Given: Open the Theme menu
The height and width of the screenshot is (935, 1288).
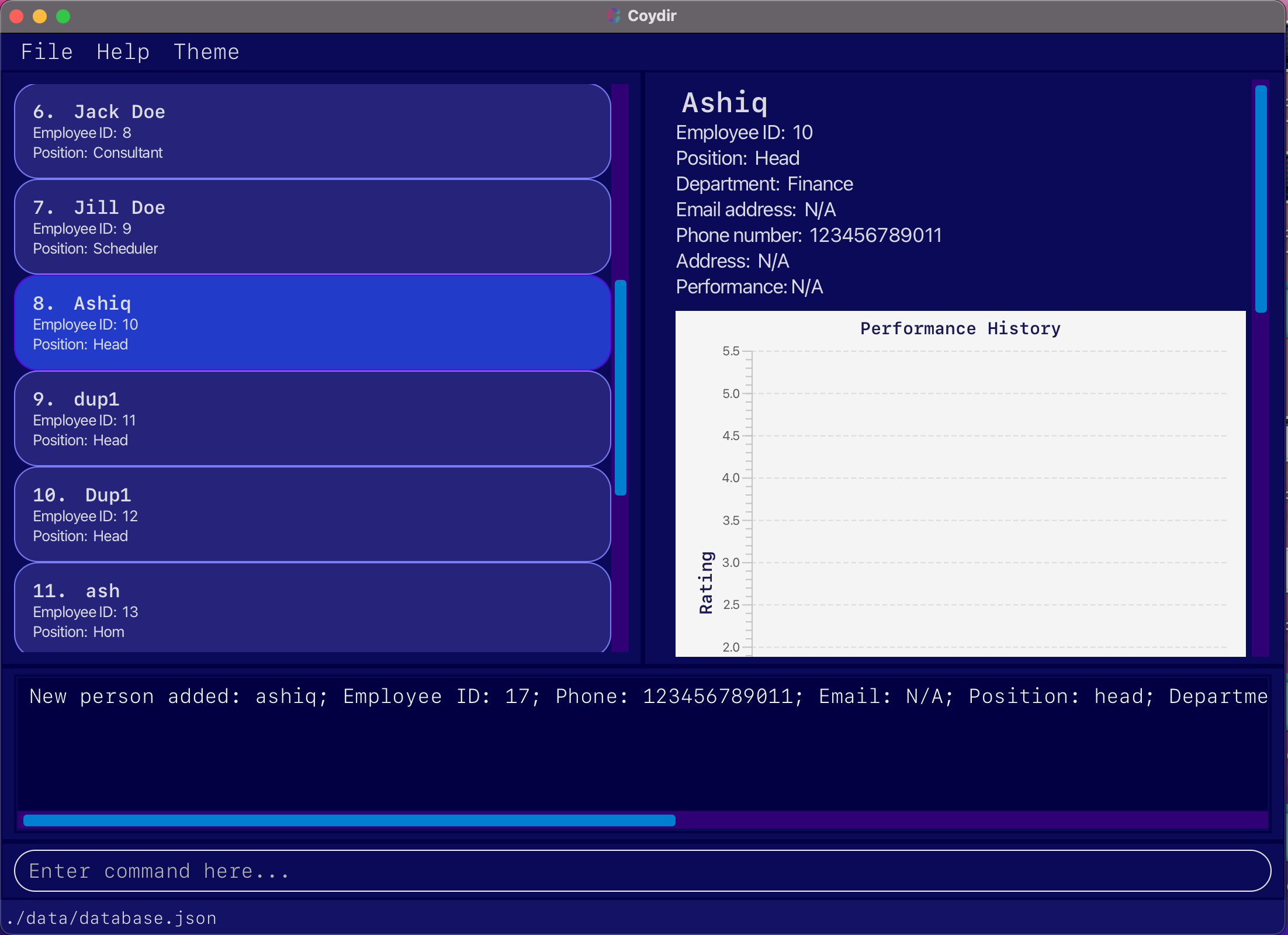Looking at the screenshot, I should [x=206, y=52].
